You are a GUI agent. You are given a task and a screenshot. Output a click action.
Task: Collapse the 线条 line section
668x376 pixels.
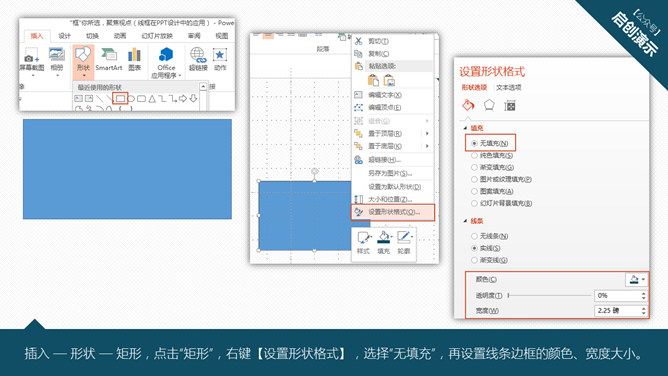tap(465, 221)
